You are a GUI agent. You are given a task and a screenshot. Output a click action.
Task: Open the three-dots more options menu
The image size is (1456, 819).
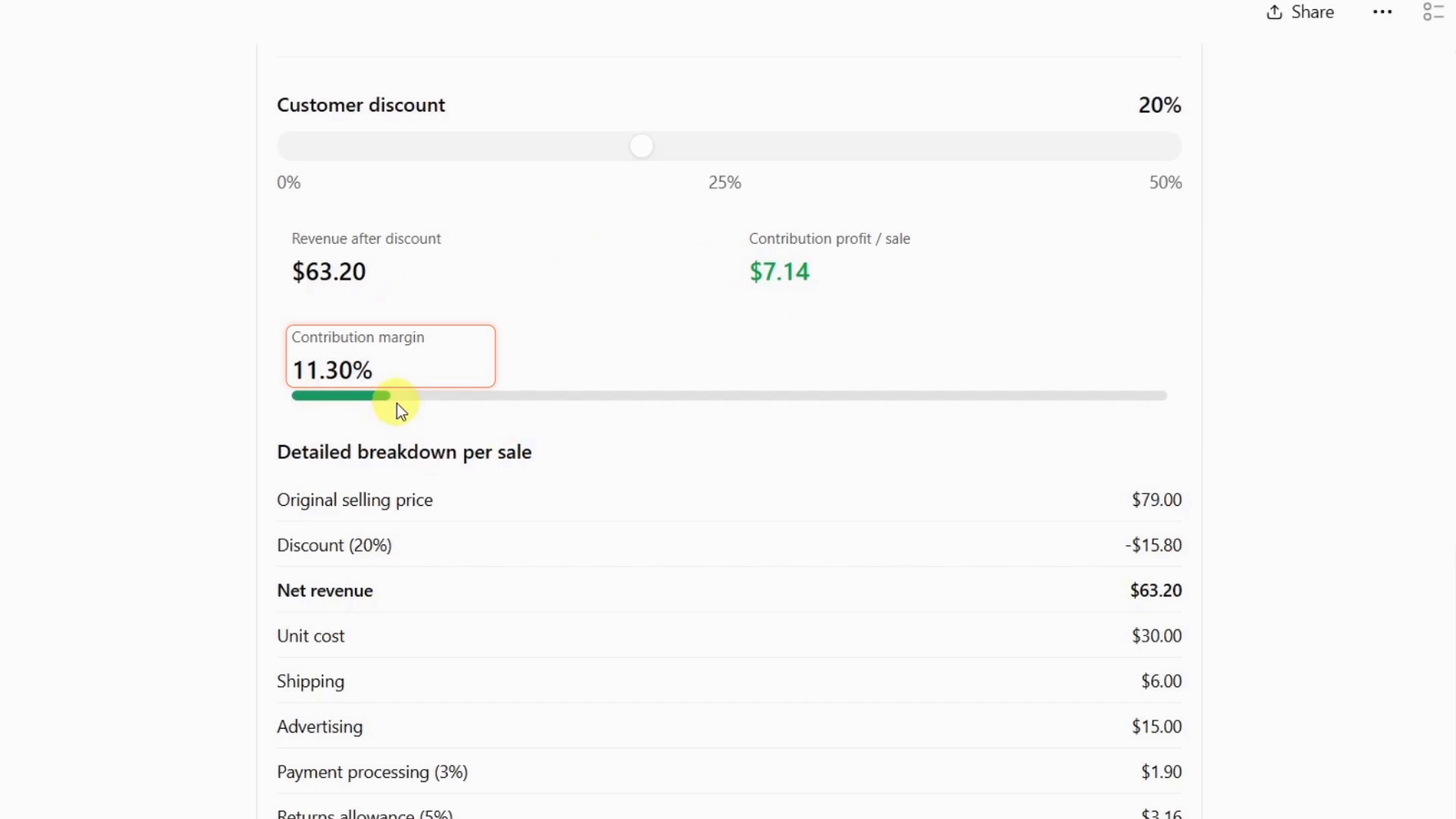(x=1382, y=12)
